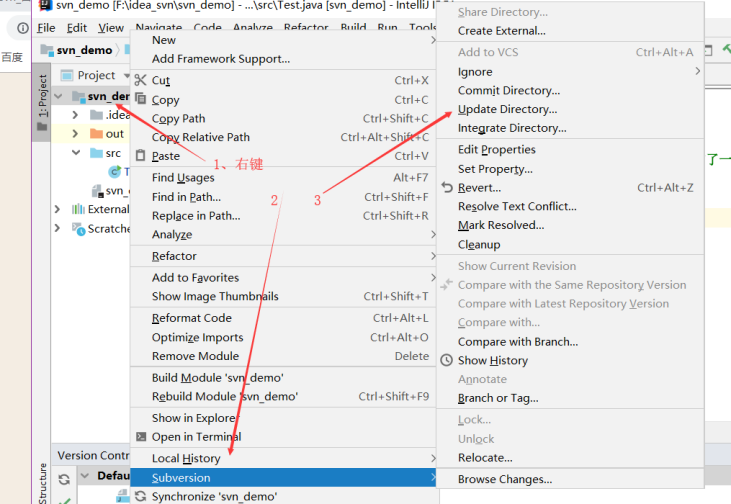
Task: Click the svn_demo breadcrumb folder icon
Action: 47,49
